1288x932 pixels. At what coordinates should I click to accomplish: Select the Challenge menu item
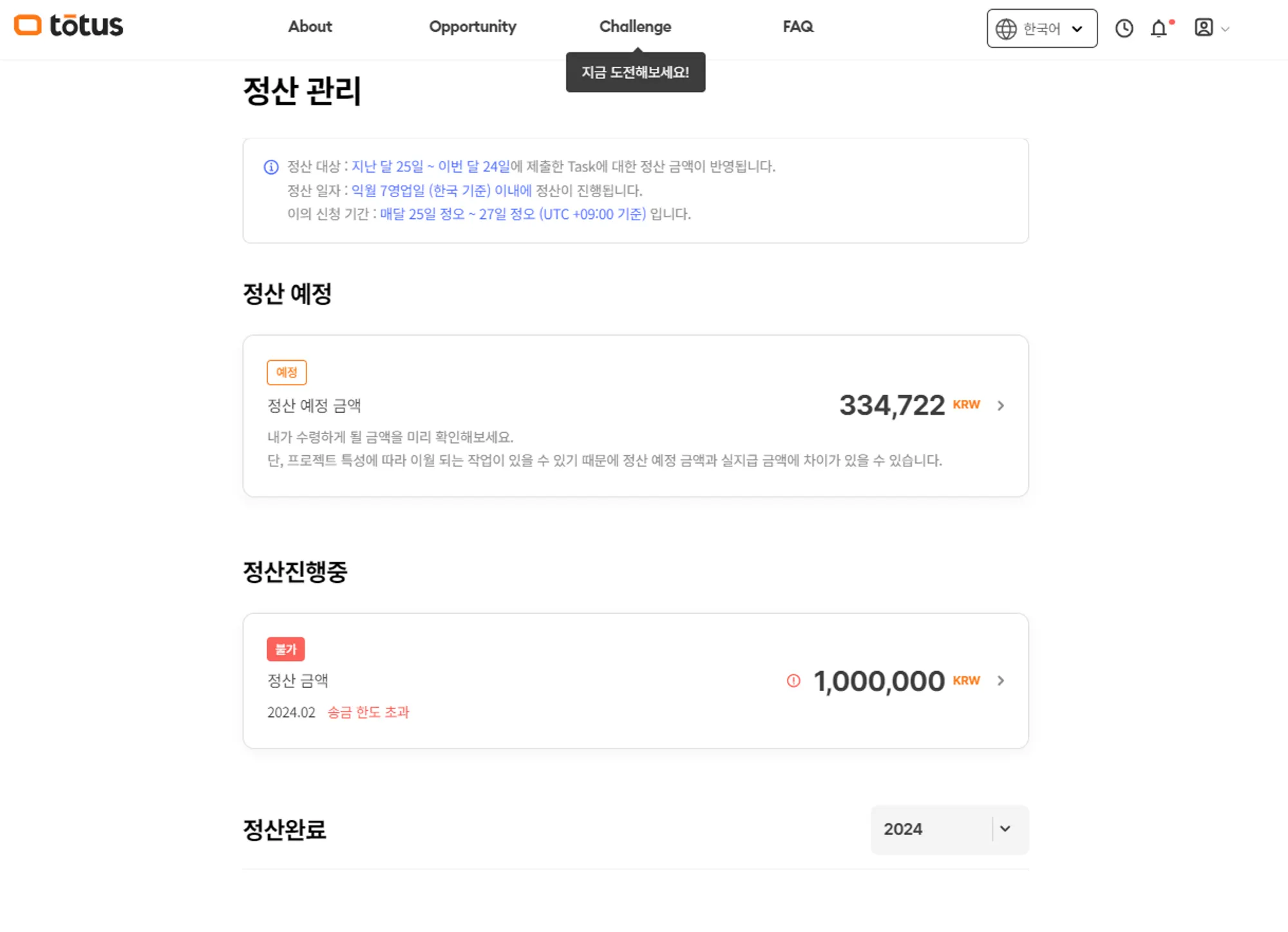[635, 26]
